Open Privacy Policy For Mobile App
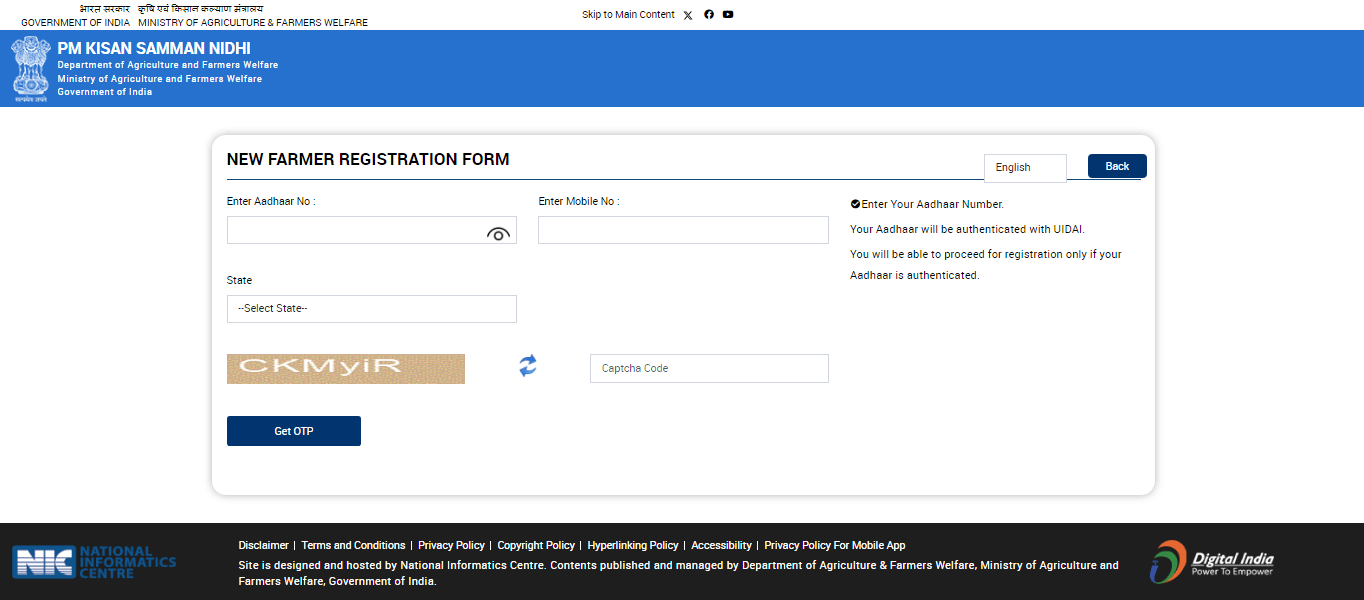 (834, 545)
